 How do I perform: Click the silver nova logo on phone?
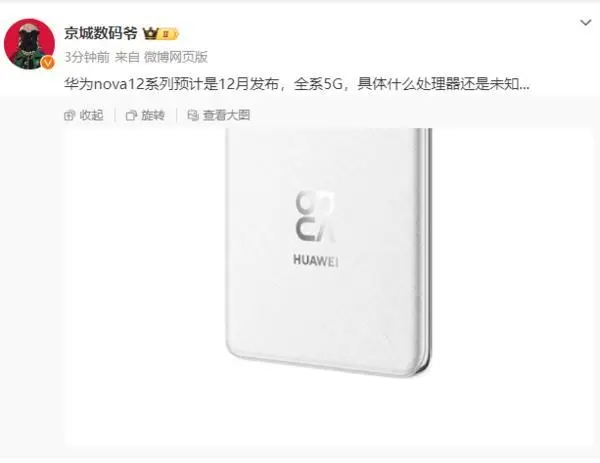(x=316, y=216)
